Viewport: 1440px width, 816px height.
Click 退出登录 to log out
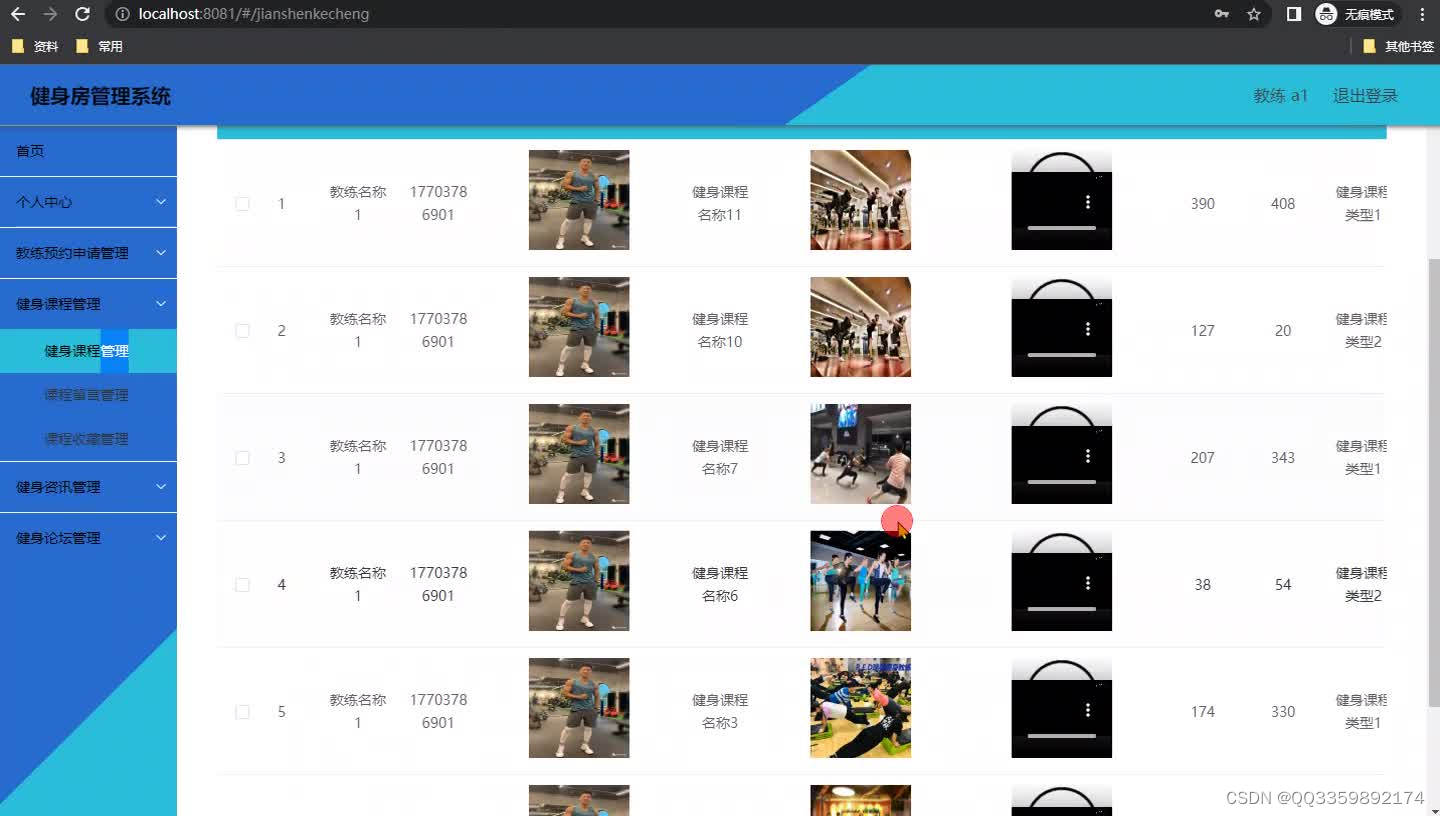(x=1365, y=96)
